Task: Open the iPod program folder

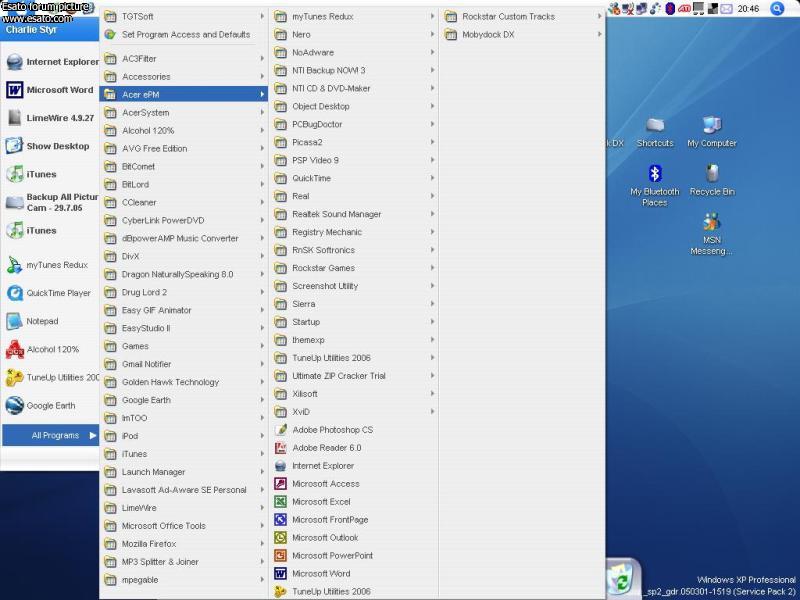Action: pyautogui.click(x=184, y=436)
